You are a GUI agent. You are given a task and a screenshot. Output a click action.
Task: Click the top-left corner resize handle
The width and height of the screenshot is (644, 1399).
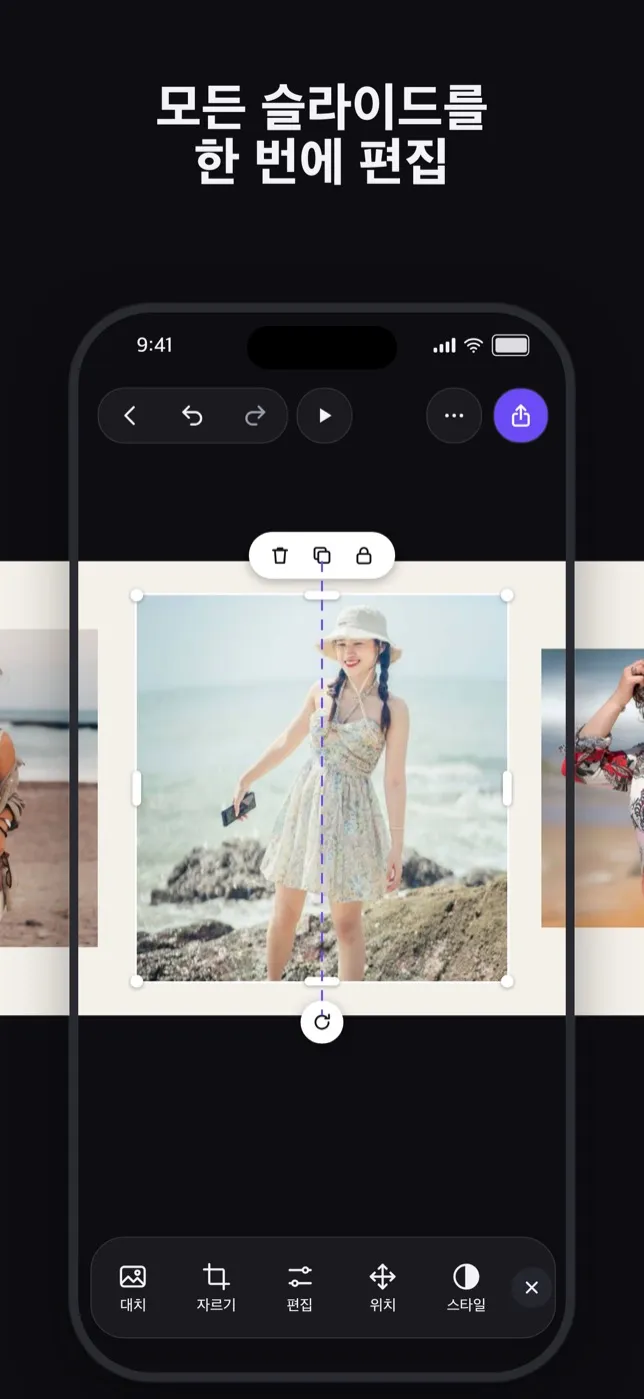coord(137,595)
